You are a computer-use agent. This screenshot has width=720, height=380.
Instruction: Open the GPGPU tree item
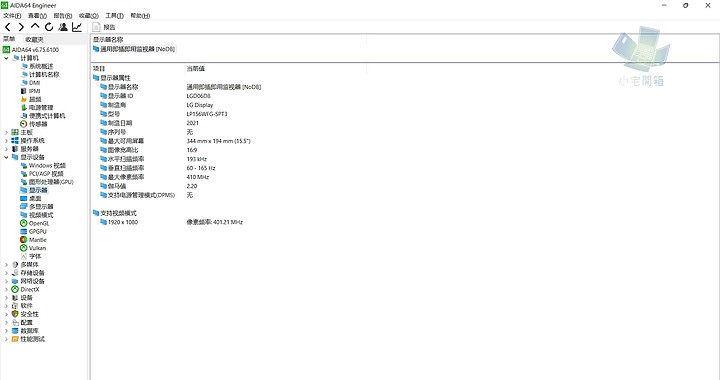pyautogui.click(x=38, y=231)
